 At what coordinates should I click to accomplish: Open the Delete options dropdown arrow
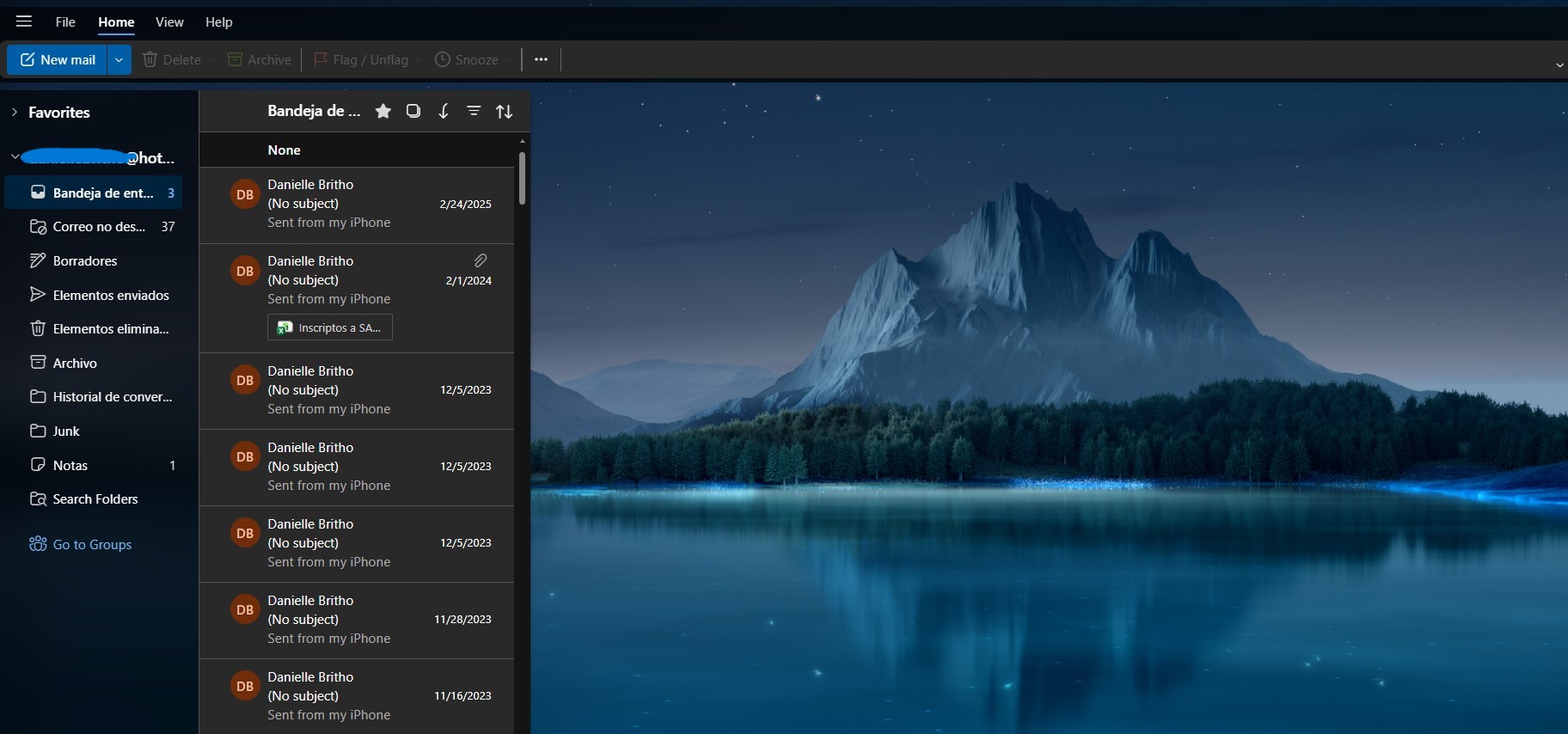point(211,60)
